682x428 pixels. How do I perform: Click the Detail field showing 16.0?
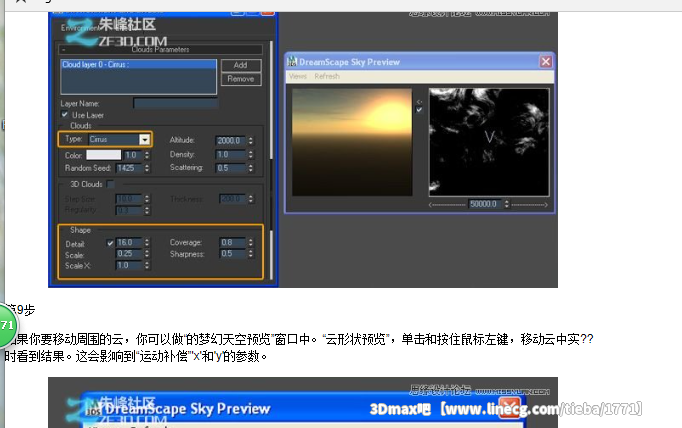129,242
